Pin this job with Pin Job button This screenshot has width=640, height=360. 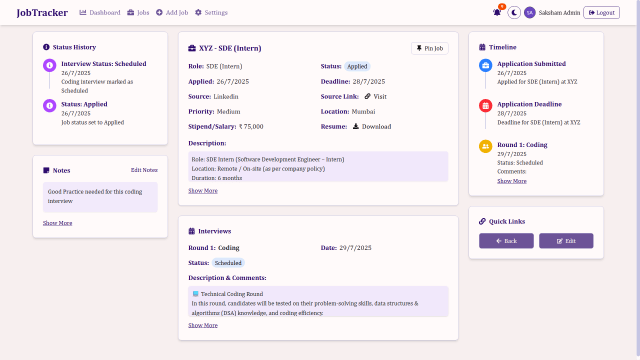point(429,48)
